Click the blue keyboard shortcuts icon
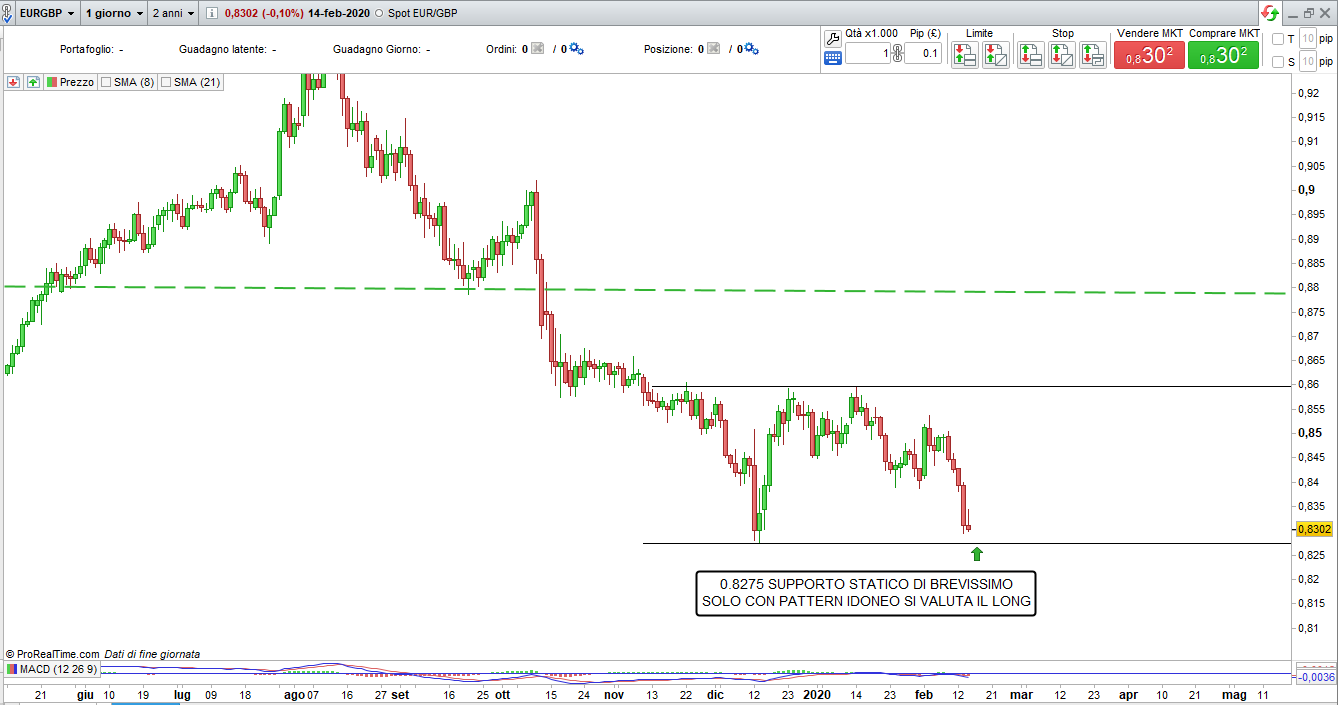 pyautogui.click(x=833, y=58)
